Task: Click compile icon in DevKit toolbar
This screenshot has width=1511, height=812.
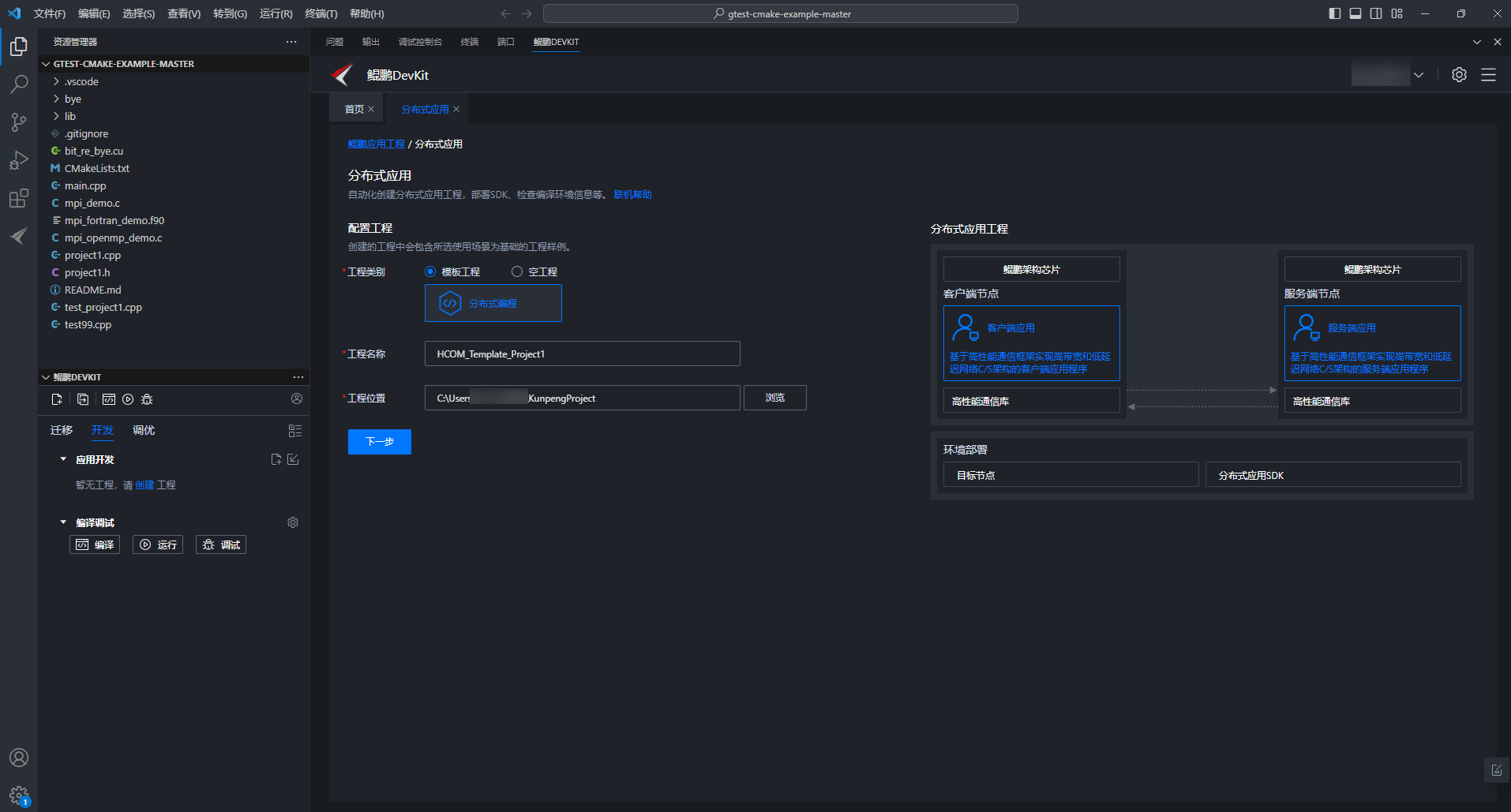Action: point(109,399)
